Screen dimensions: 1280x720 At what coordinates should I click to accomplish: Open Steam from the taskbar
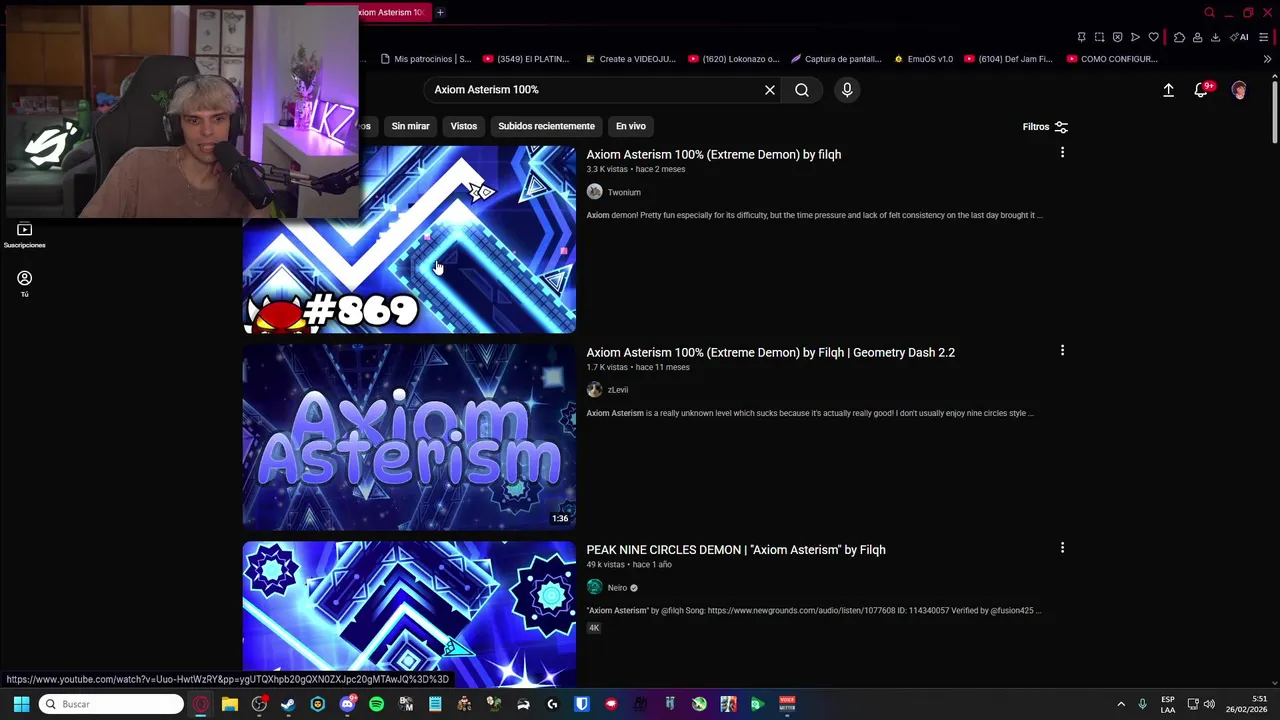point(288,704)
